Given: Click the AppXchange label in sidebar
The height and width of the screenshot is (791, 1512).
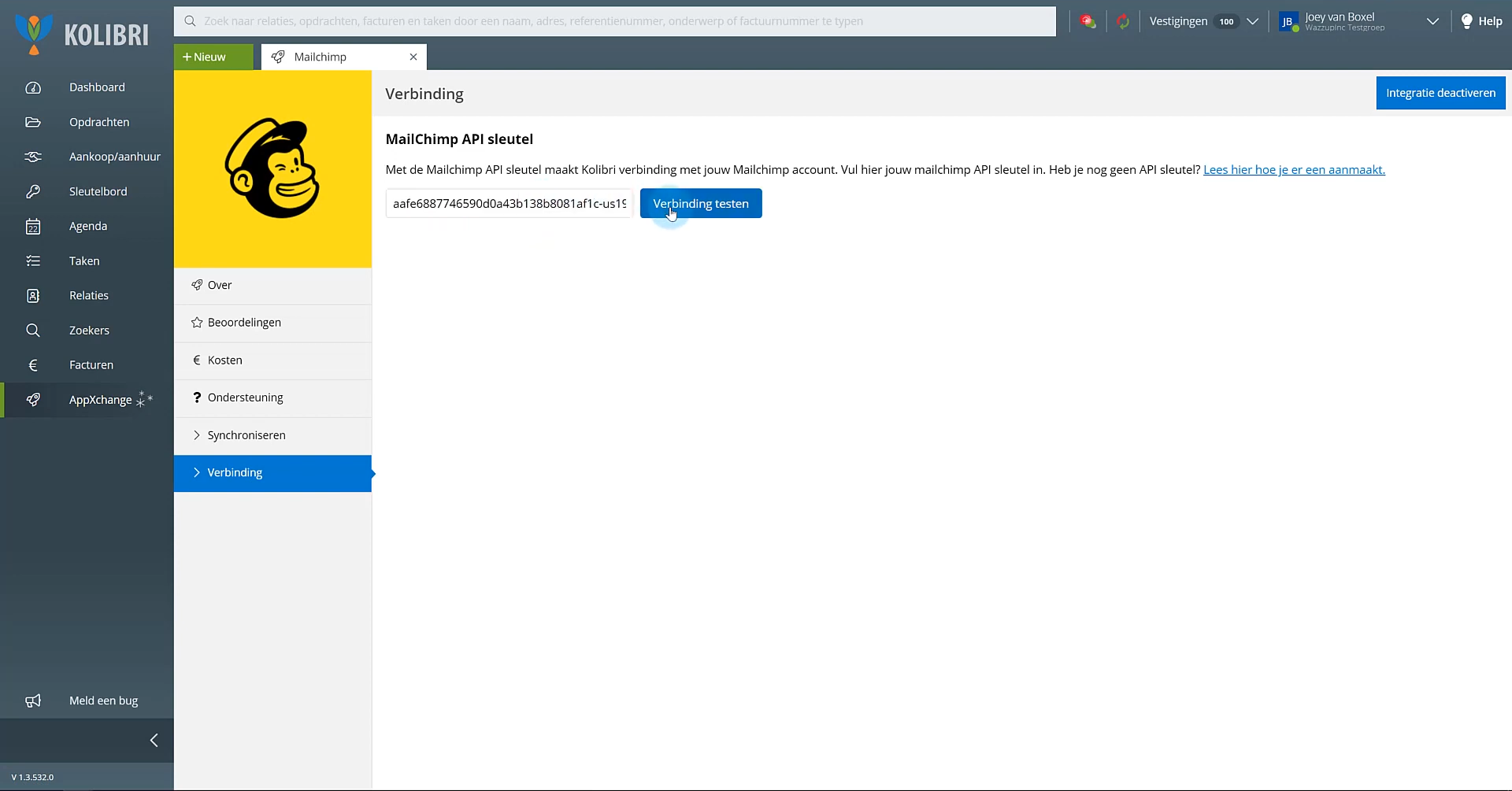Looking at the screenshot, I should (x=100, y=400).
